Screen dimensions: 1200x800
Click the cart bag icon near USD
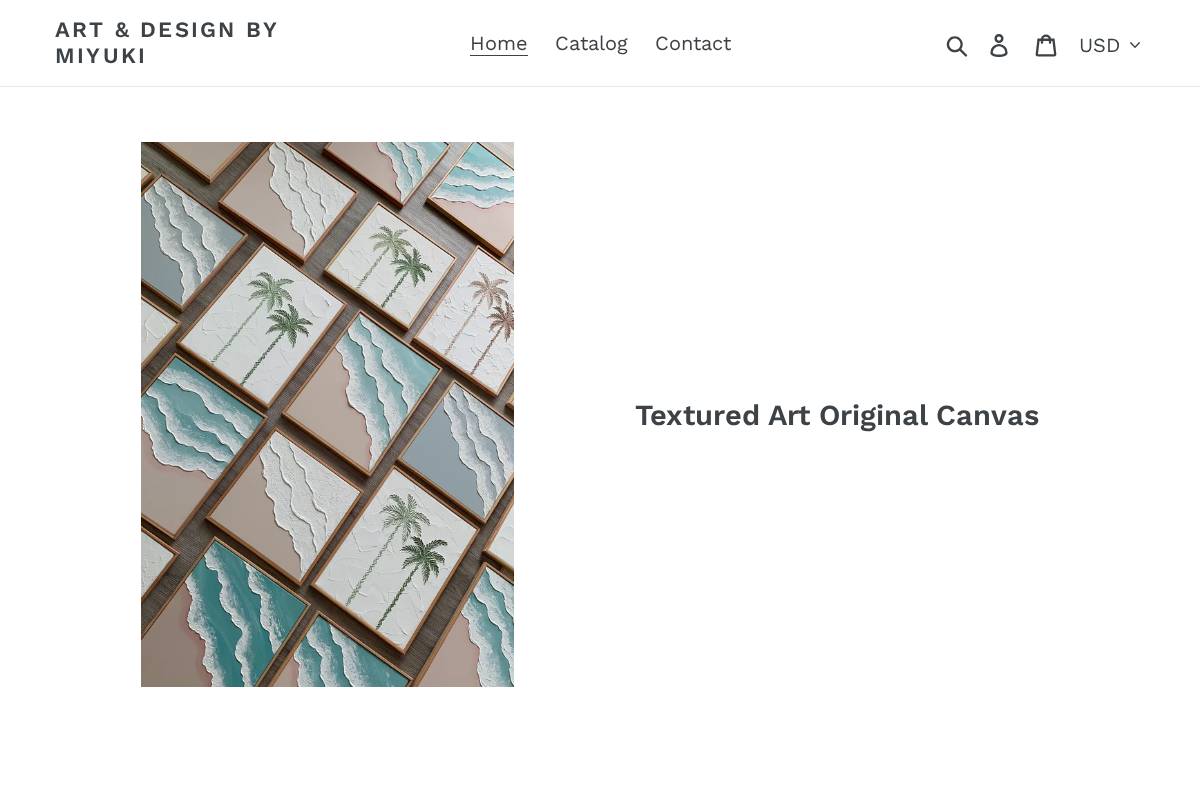[1046, 44]
